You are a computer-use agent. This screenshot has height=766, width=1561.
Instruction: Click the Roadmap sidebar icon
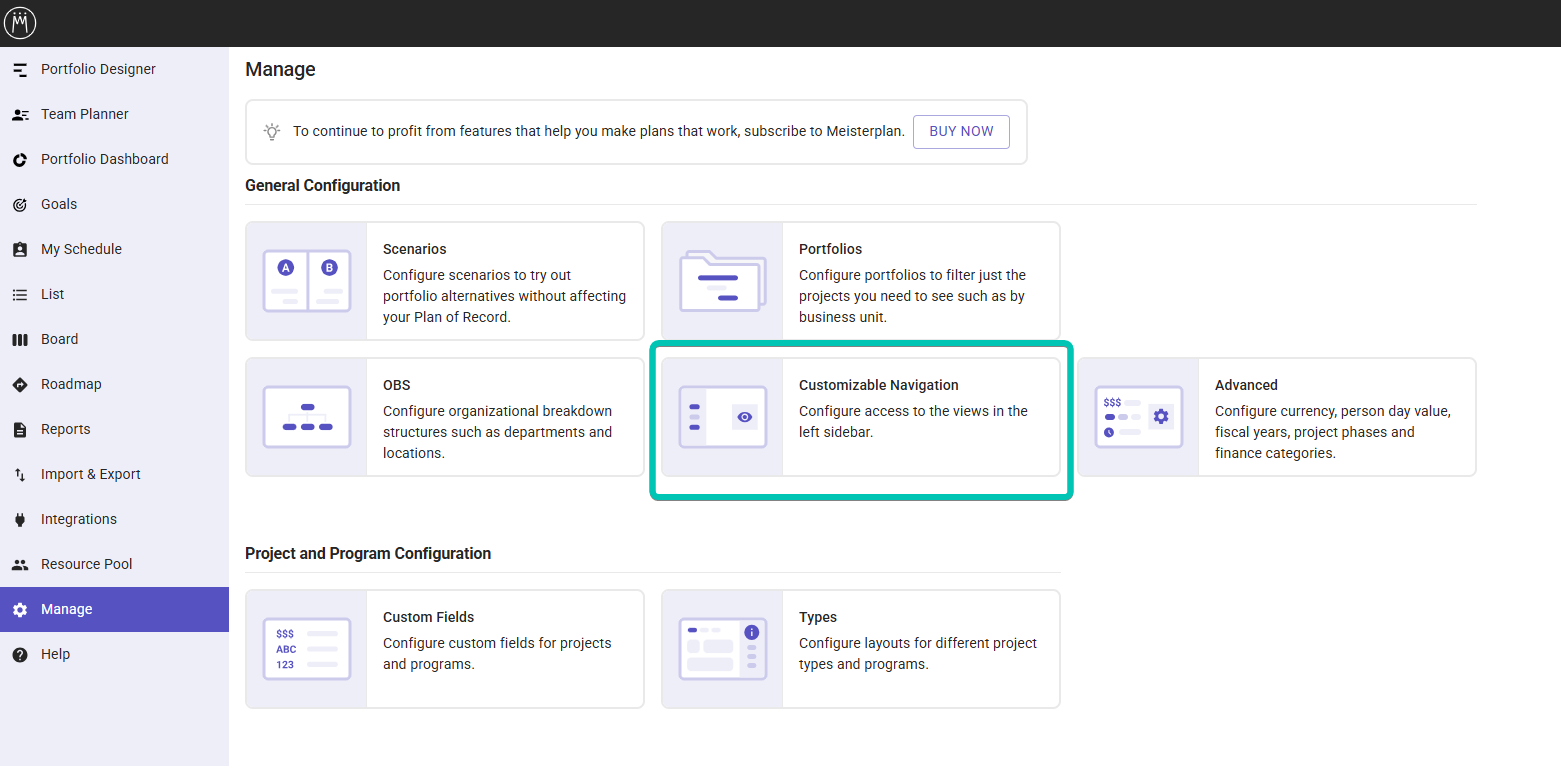pos(20,384)
